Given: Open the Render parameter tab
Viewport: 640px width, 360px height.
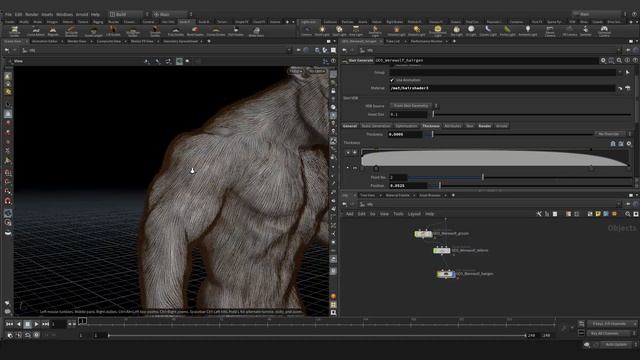Looking at the screenshot, I should (x=484, y=126).
